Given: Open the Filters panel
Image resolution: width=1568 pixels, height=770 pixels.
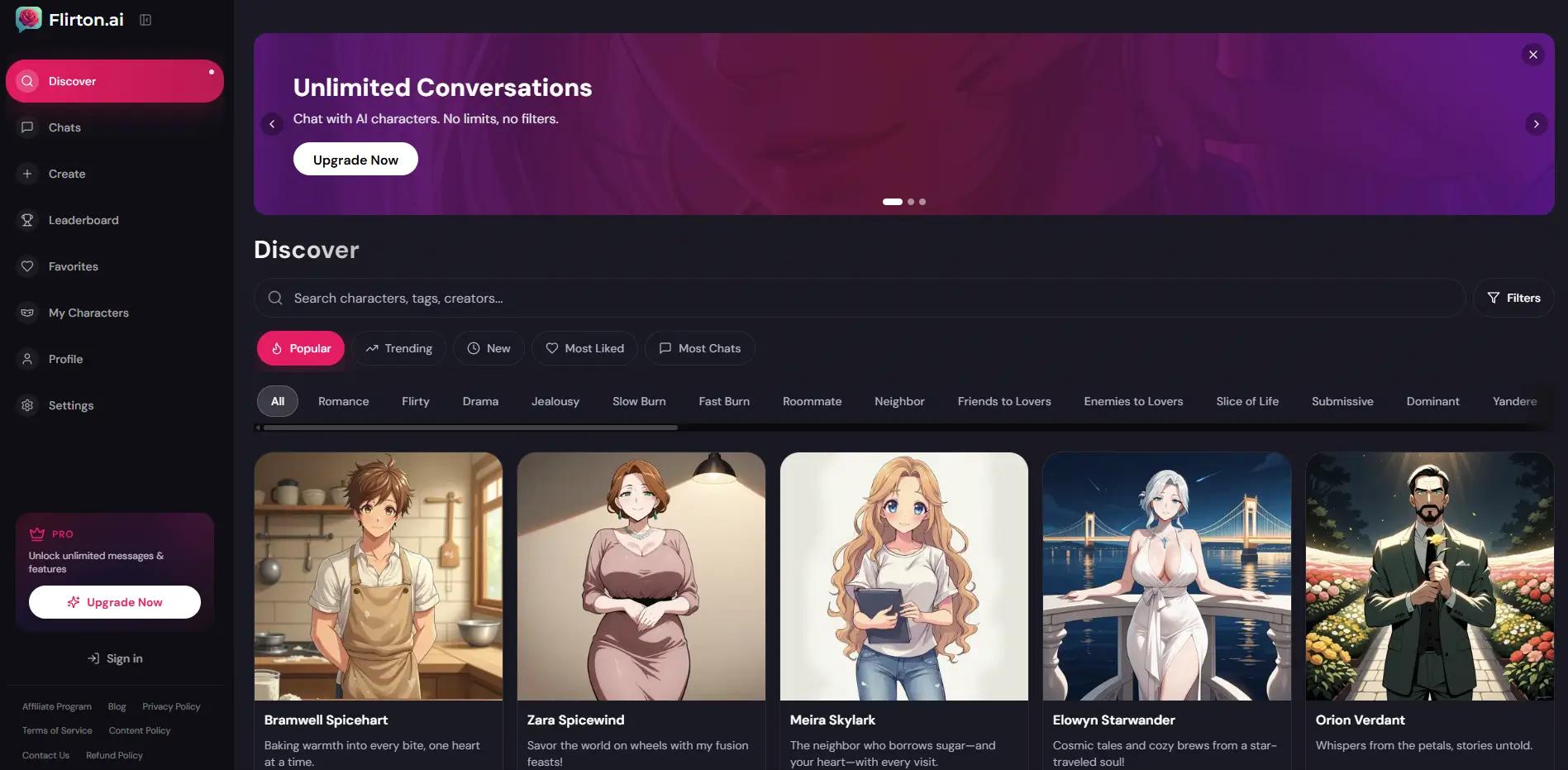Looking at the screenshot, I should pos(1513,298).
